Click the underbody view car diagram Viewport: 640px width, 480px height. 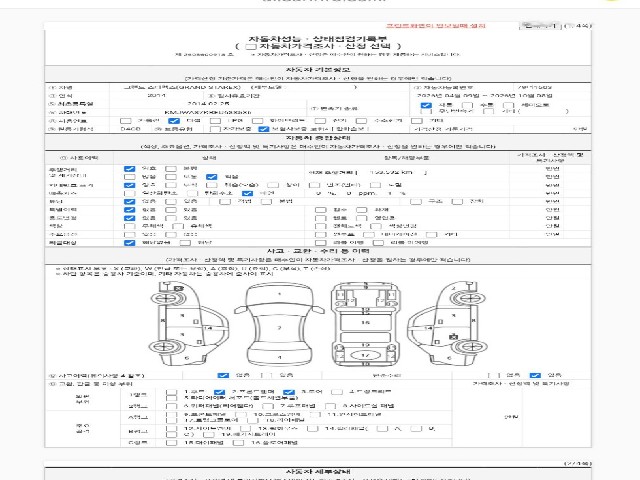coord(365,324)
